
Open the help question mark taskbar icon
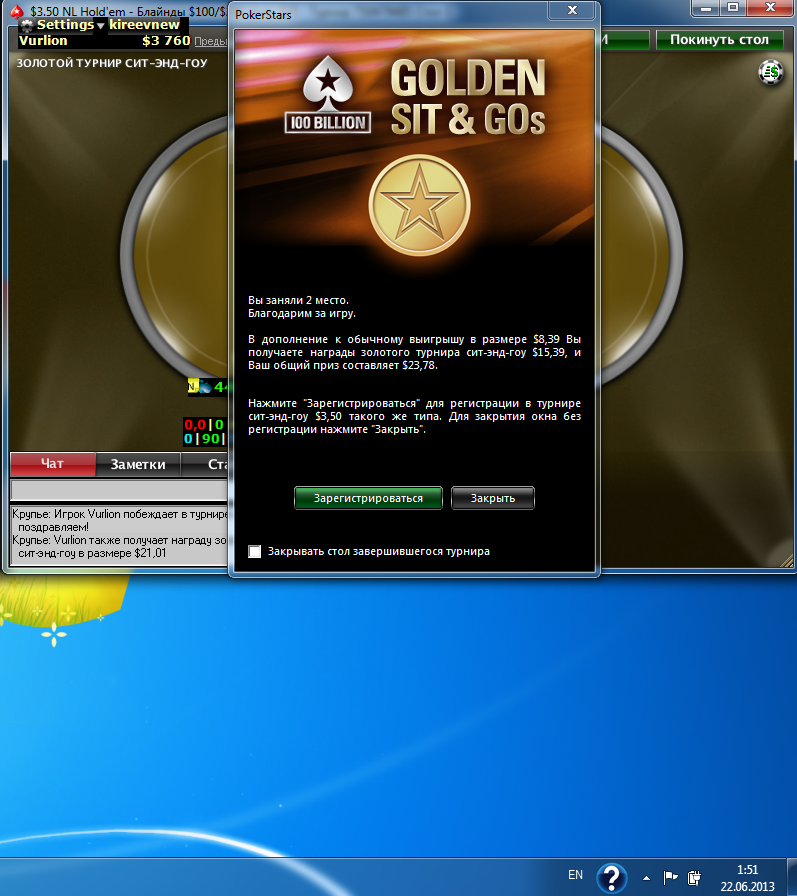pyautogui.click(x=612, y=878)
